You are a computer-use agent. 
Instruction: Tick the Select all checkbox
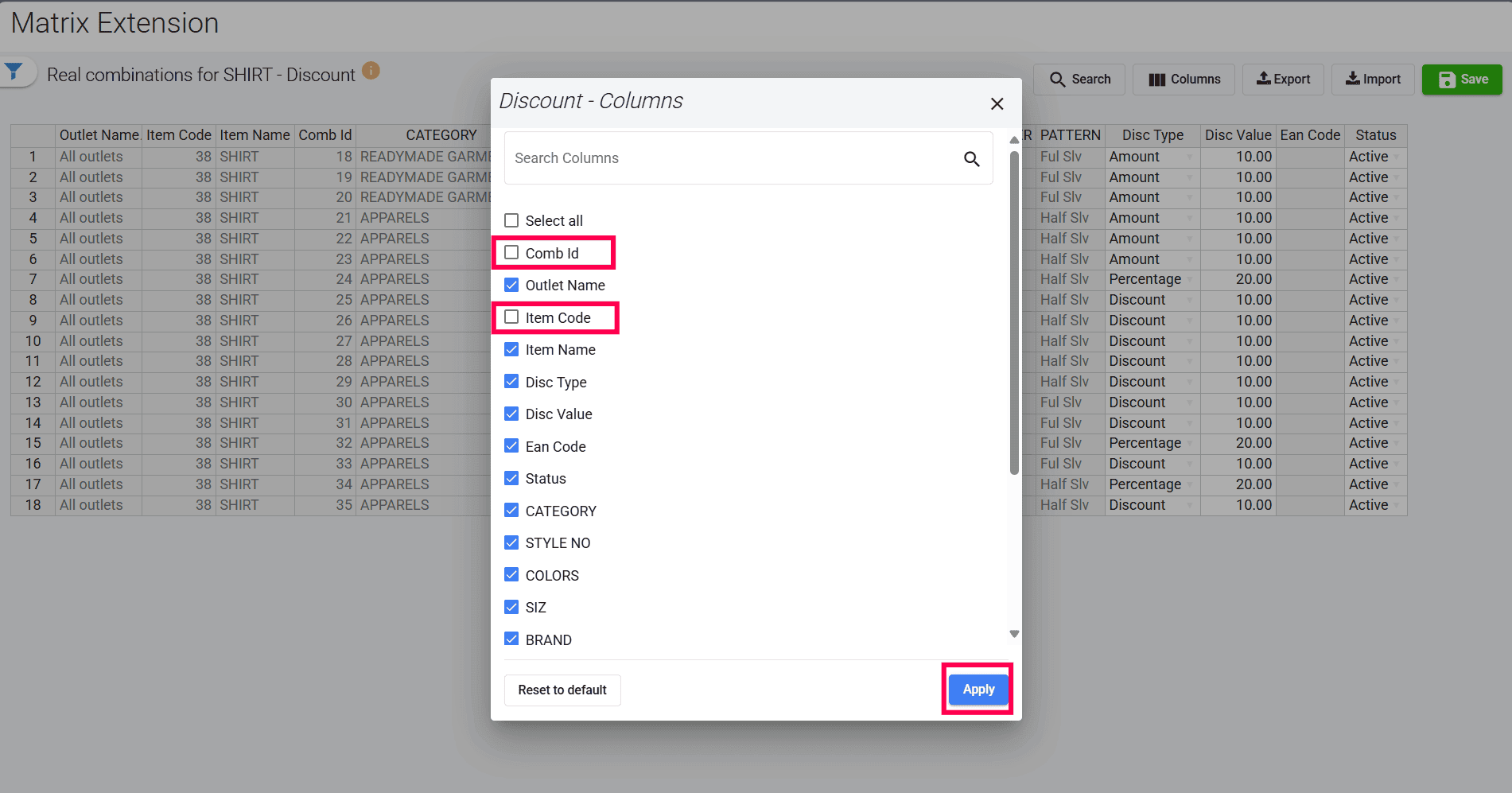tap(512, 220)
